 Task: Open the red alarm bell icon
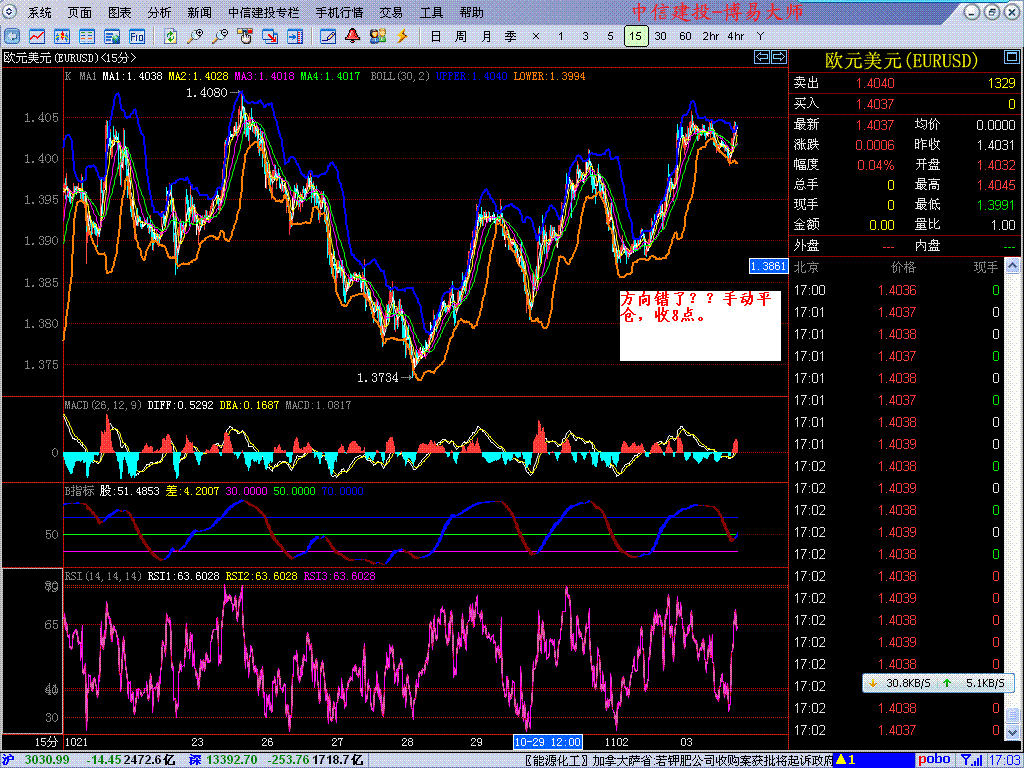[x=353, y=36]
